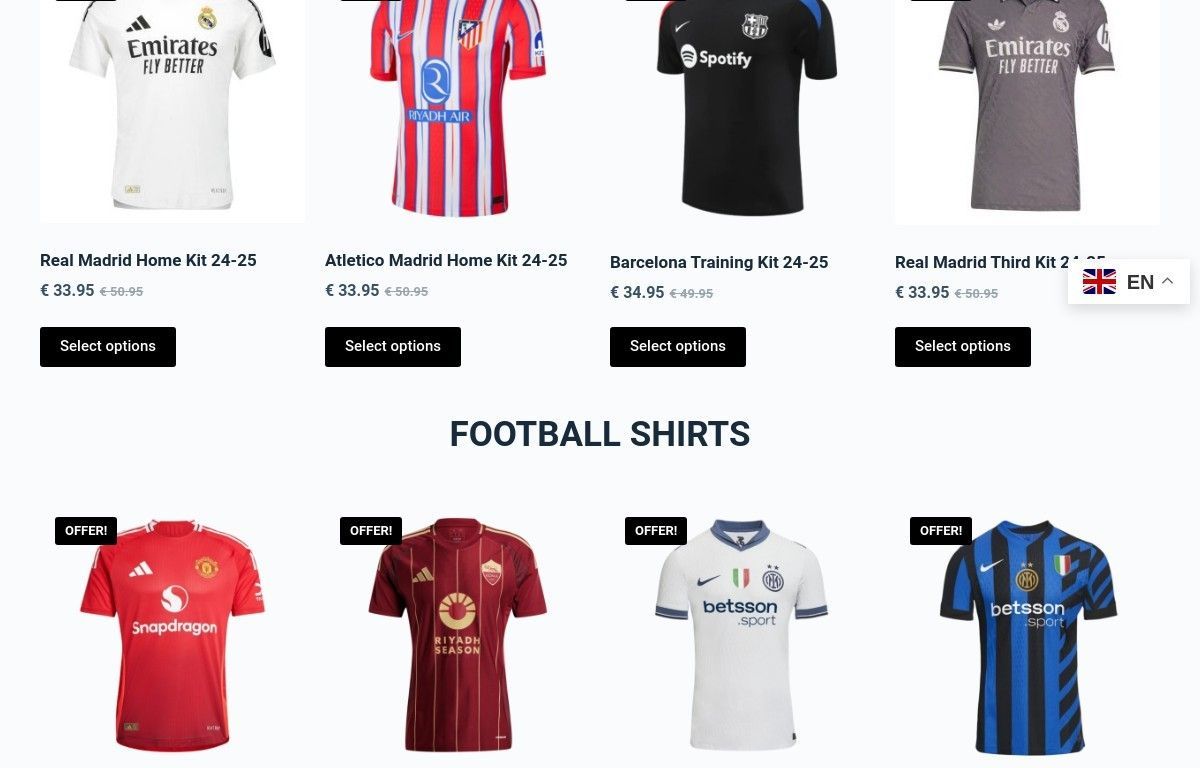View the grey Real Madrid third shirt image
Viewport: 1200px width, 768px height.
tap(1028, 110)
